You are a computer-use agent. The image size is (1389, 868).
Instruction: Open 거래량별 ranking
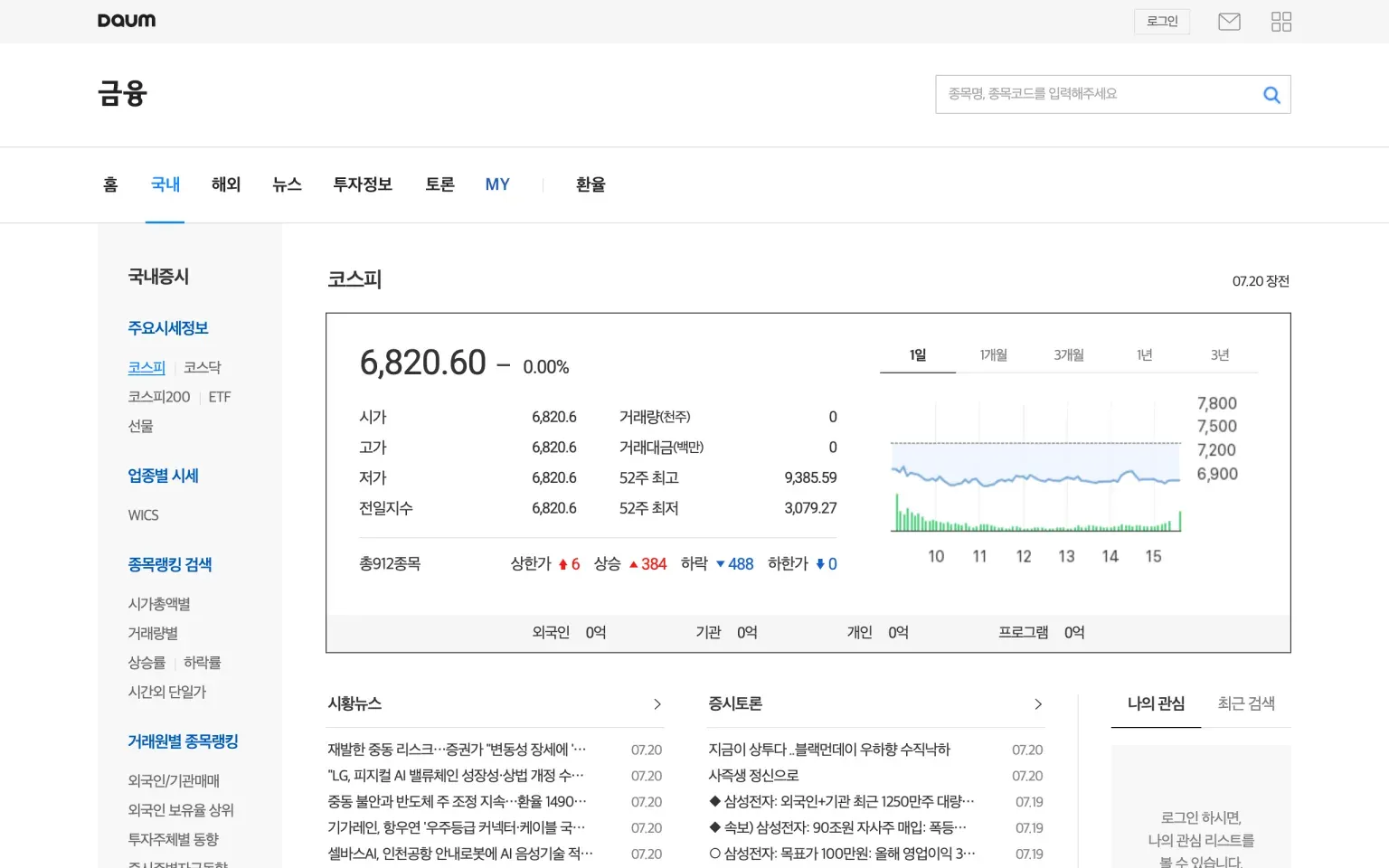click(153, 633)
